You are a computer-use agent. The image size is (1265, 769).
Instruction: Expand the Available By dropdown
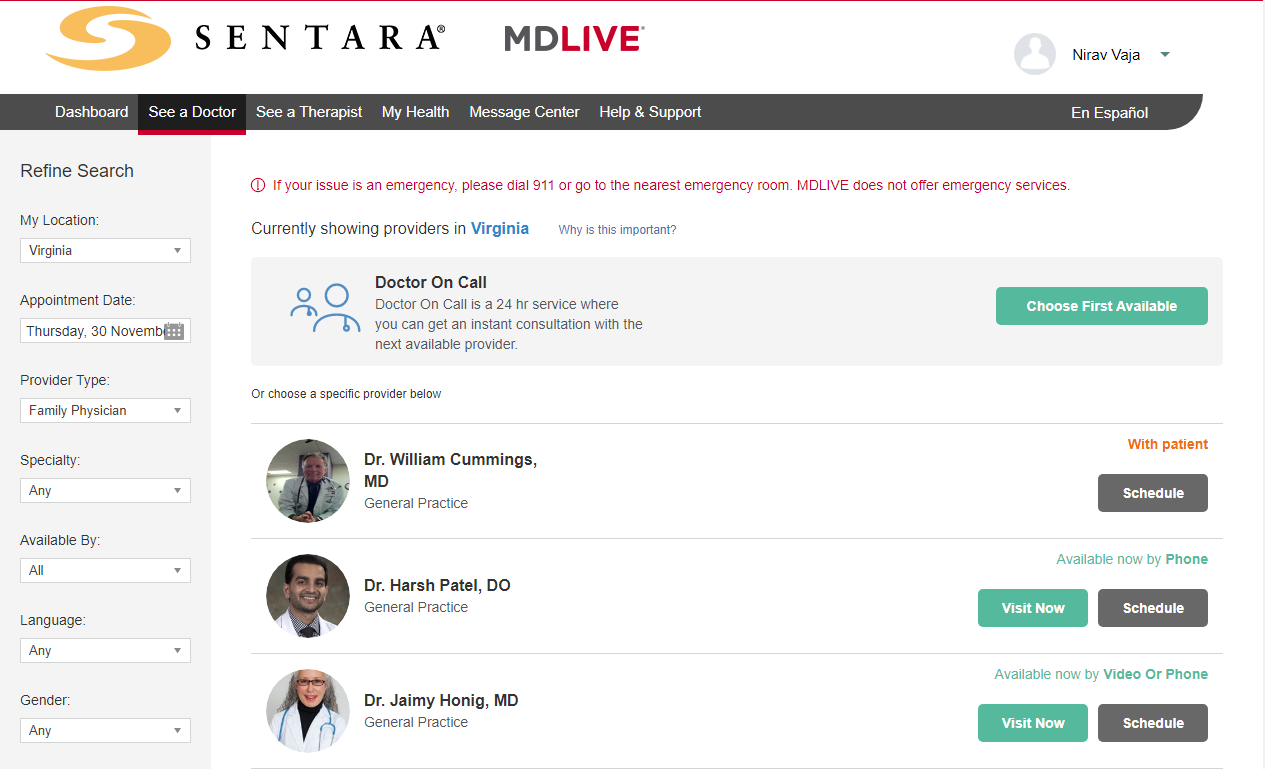tap(105, 570)
